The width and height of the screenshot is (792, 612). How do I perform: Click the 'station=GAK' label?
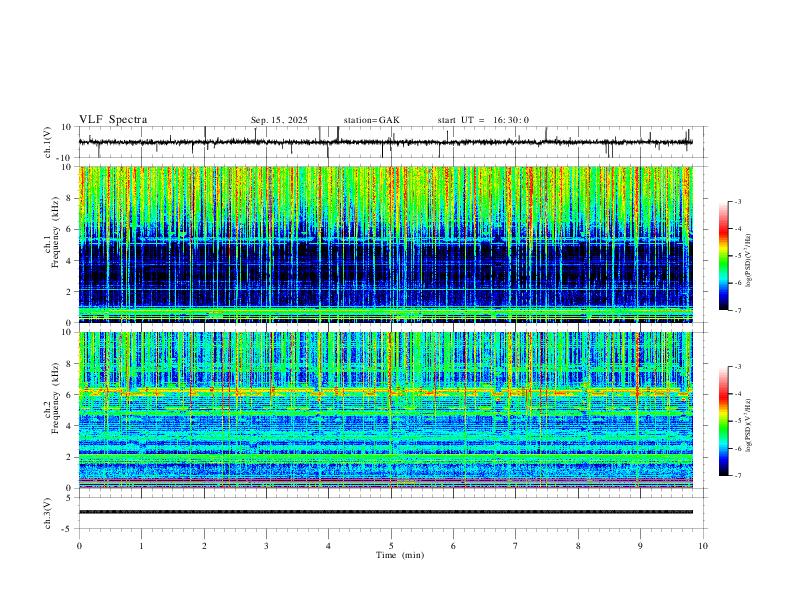point(371,120)
